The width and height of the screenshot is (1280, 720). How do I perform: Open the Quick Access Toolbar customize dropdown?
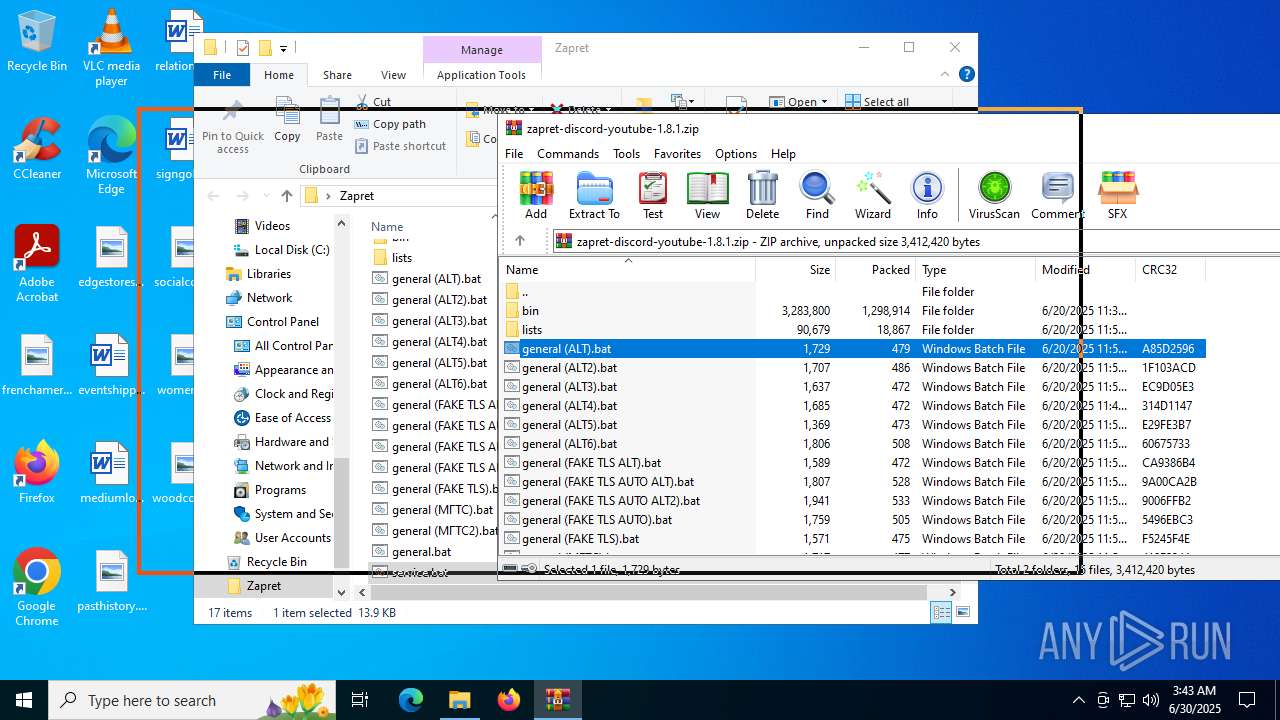(284, 48)
